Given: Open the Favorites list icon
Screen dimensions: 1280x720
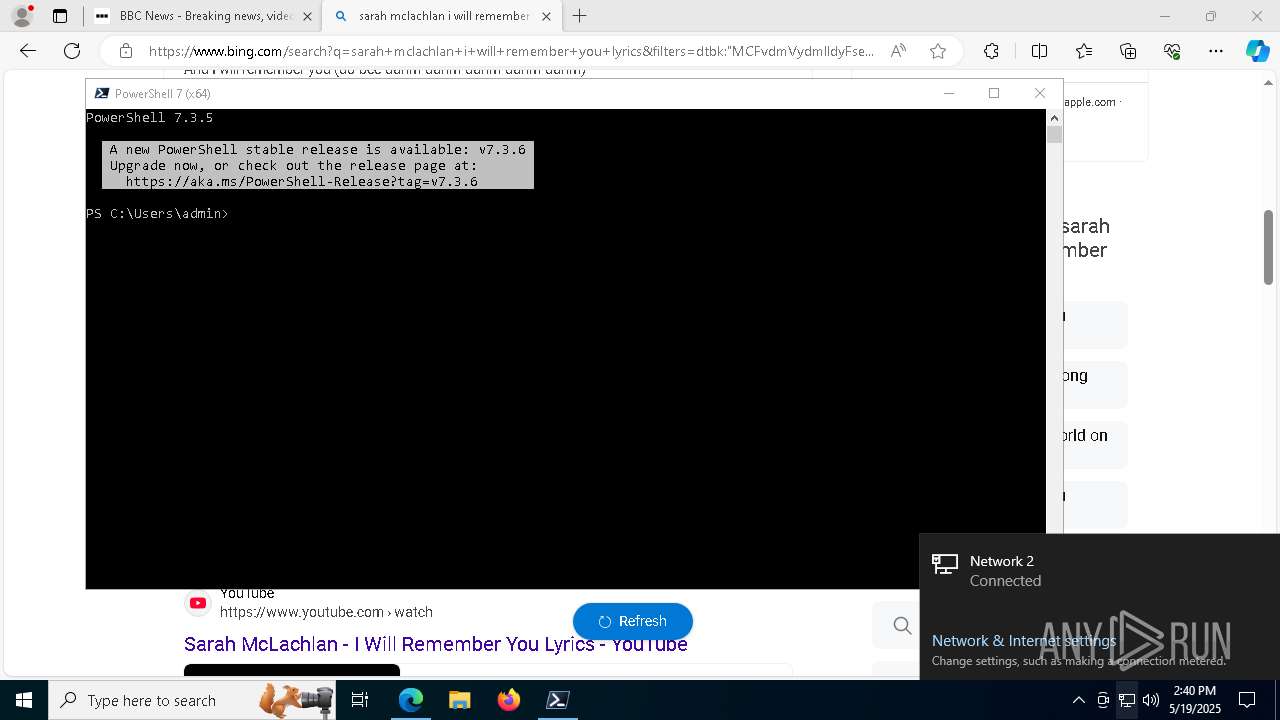Looking at the screenshot, I should point(1084,51).
